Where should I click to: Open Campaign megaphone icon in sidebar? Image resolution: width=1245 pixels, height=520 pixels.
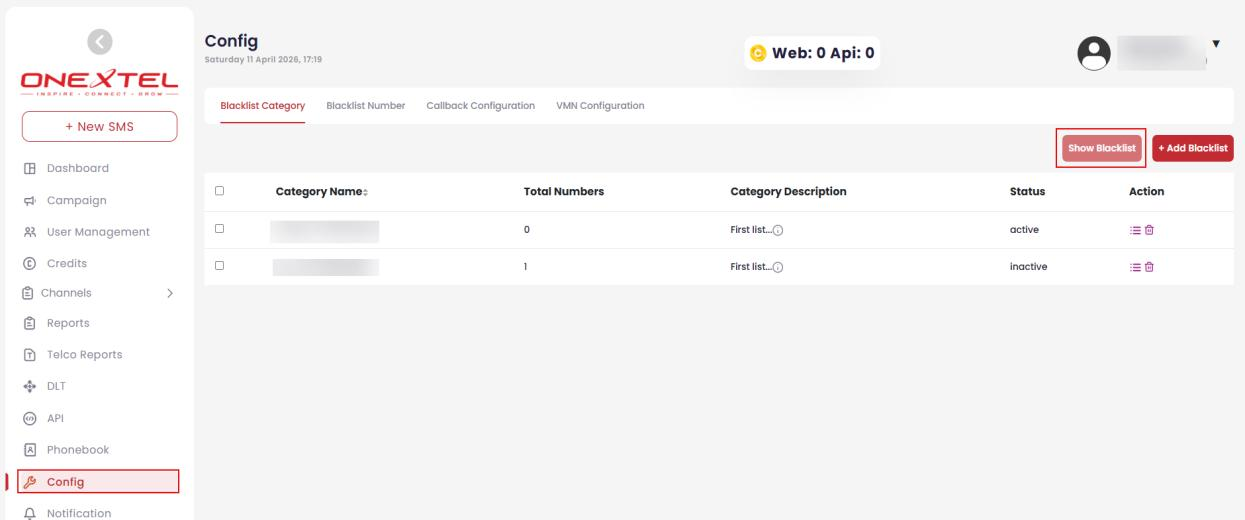coord(29,200)
